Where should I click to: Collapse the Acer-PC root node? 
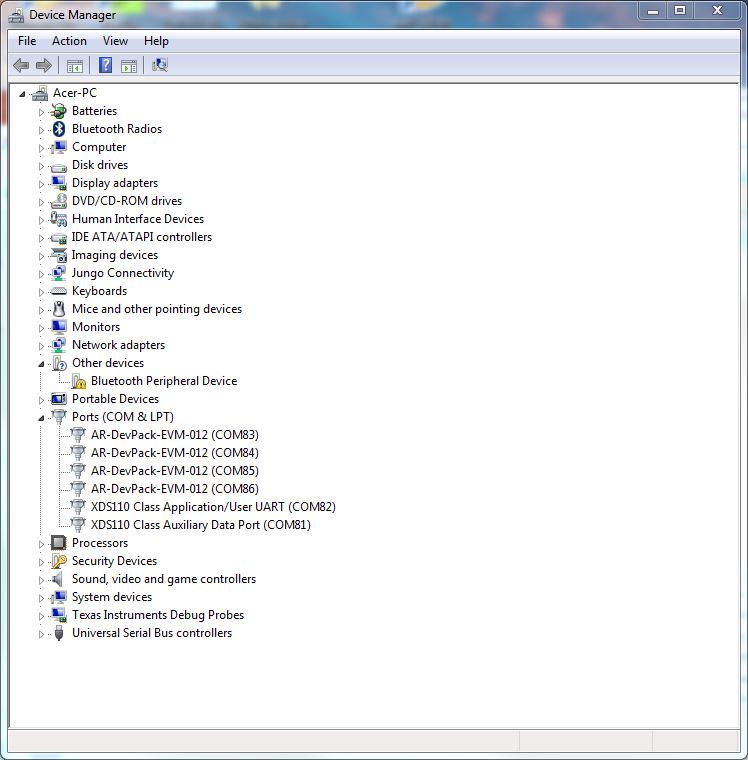point(22,94)
